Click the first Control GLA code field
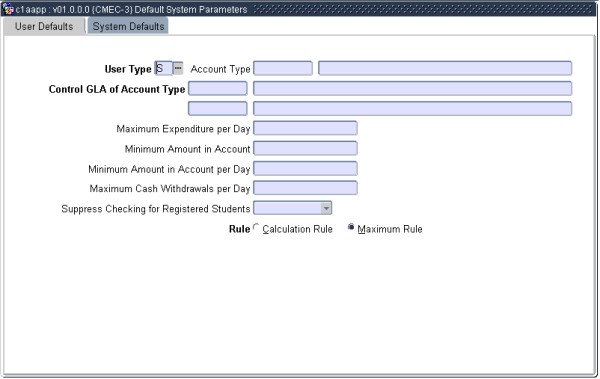The width and height of the screenshot is (600, 379). [x=218, y=88]
